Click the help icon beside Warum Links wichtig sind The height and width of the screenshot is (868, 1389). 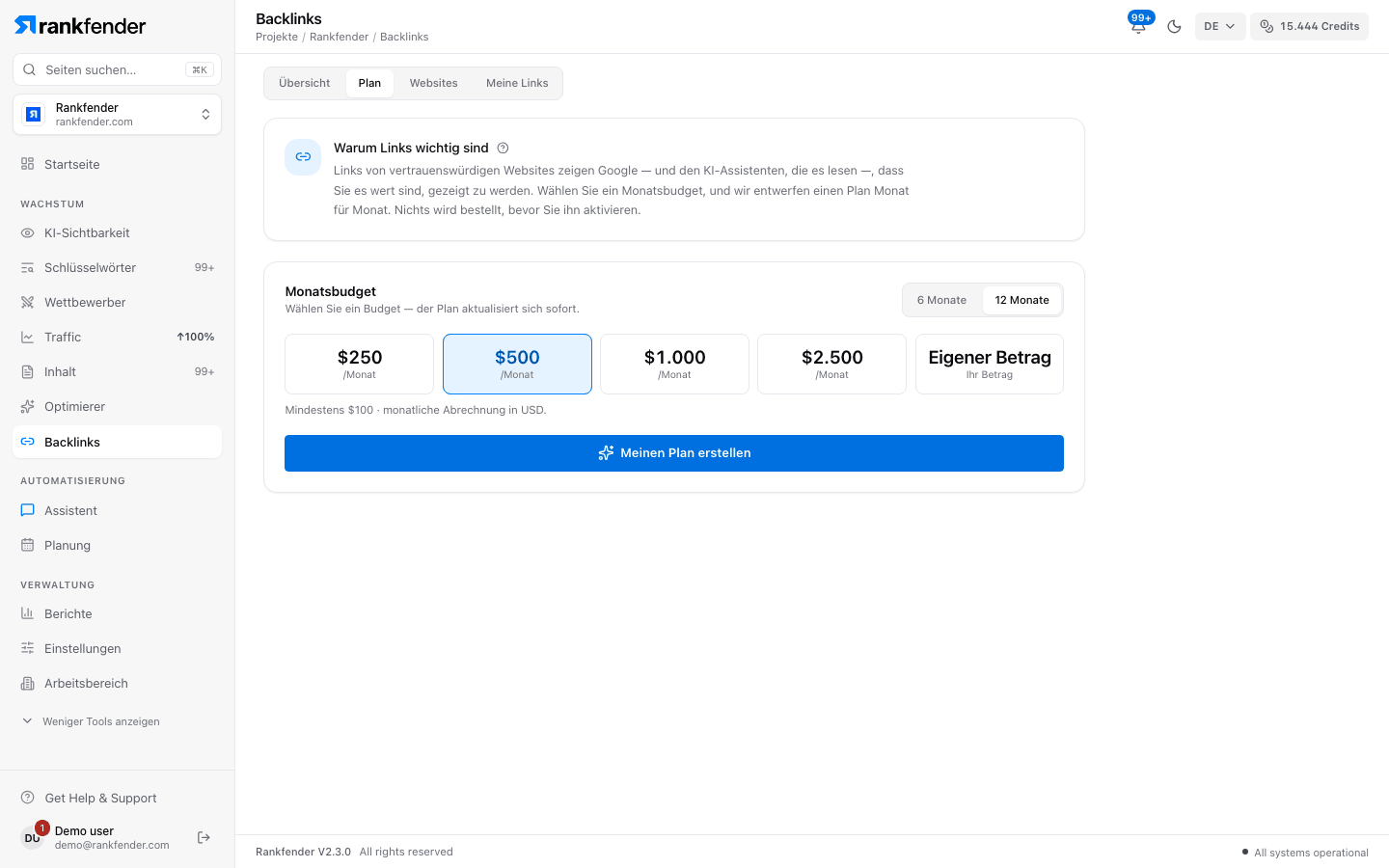[503, 148]
